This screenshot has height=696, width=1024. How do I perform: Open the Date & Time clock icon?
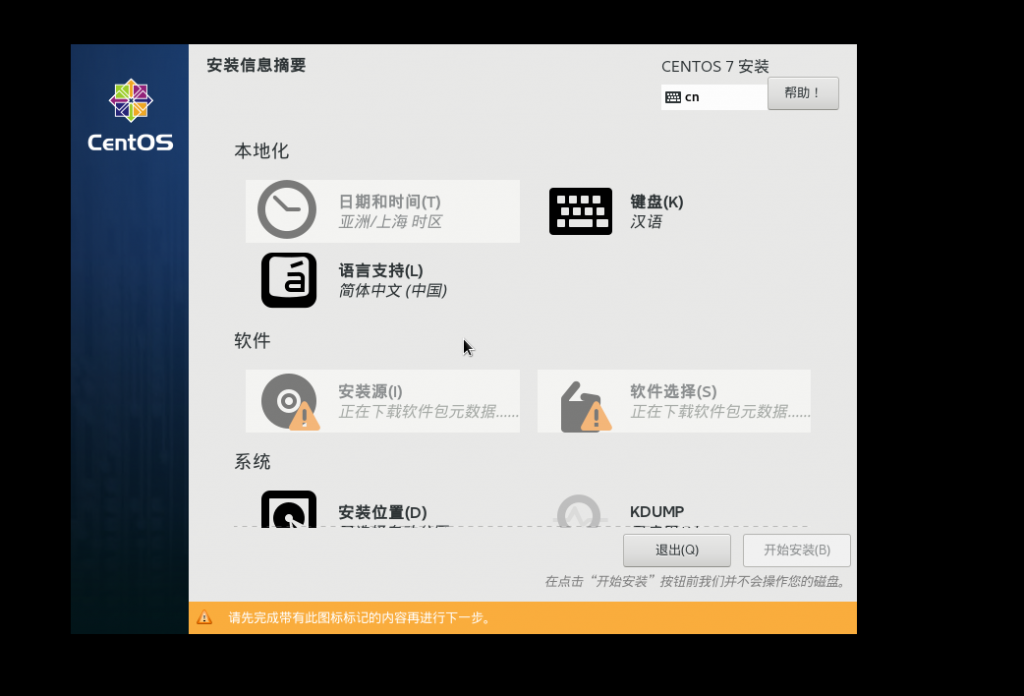[287, 210]
